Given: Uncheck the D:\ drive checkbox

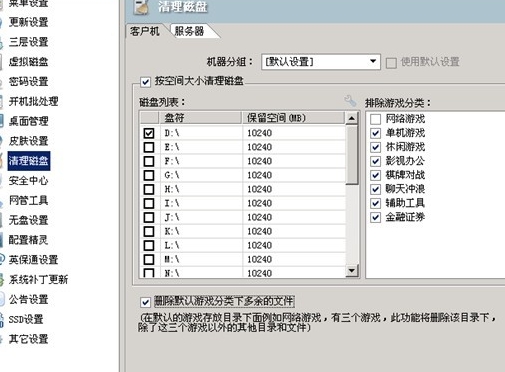Looking at the screenshot, I should (x=149, y=133).
